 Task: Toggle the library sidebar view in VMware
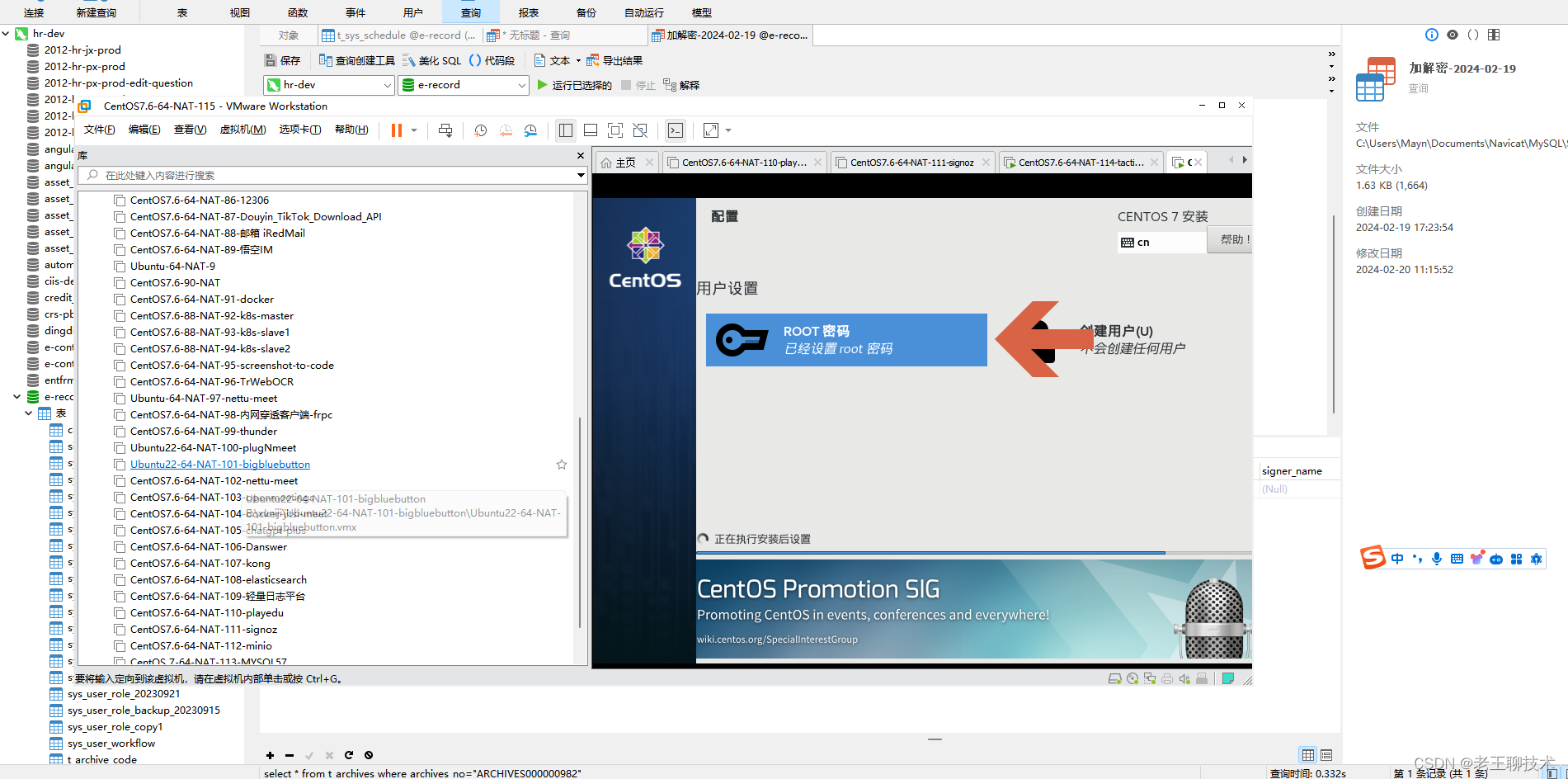pos(566,130)
